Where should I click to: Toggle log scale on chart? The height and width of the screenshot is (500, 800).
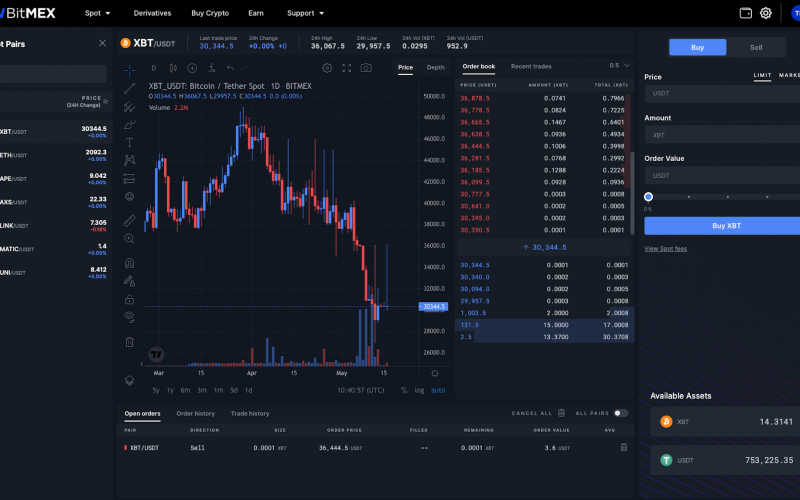point(419,390)
